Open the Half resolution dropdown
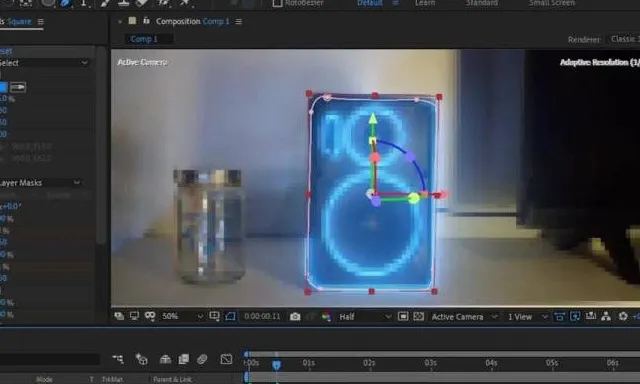The width and height of the screenshot is (640, 384). (365, 316)
